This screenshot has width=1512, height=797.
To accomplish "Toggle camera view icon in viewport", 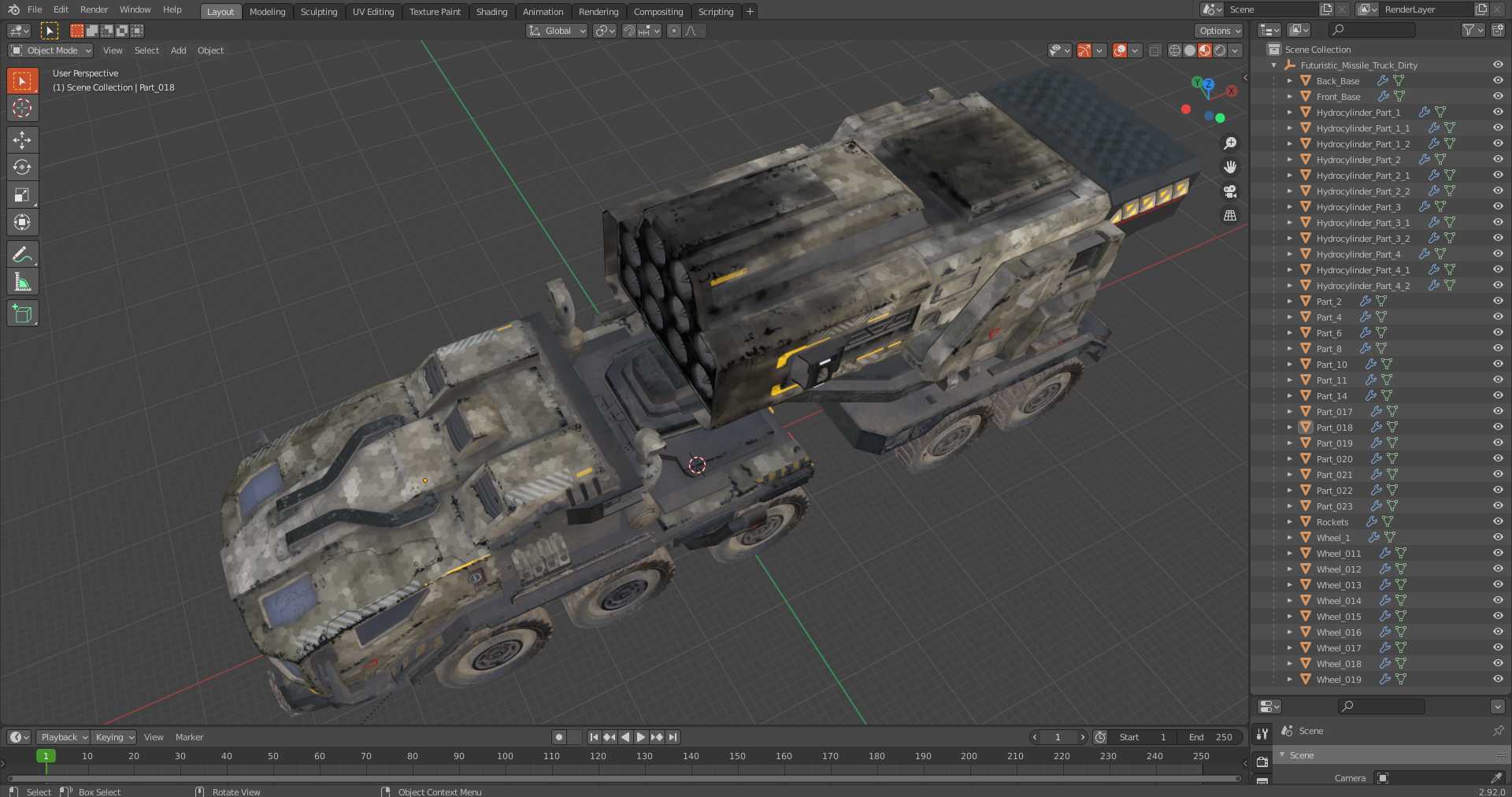I will click(1230, 191).
